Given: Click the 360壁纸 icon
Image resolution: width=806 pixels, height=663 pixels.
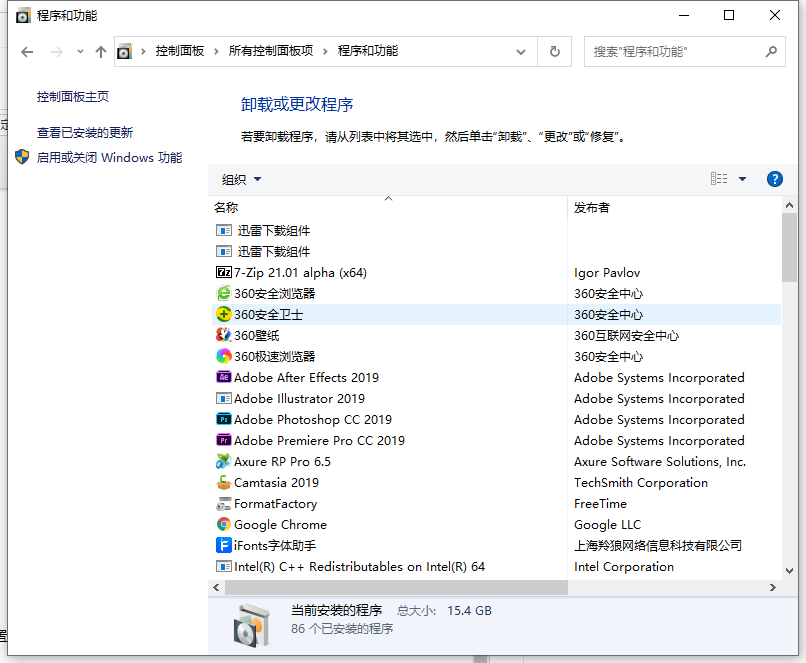Looking at the screenshot, I should pyautogui.click(x=224, y=336).
